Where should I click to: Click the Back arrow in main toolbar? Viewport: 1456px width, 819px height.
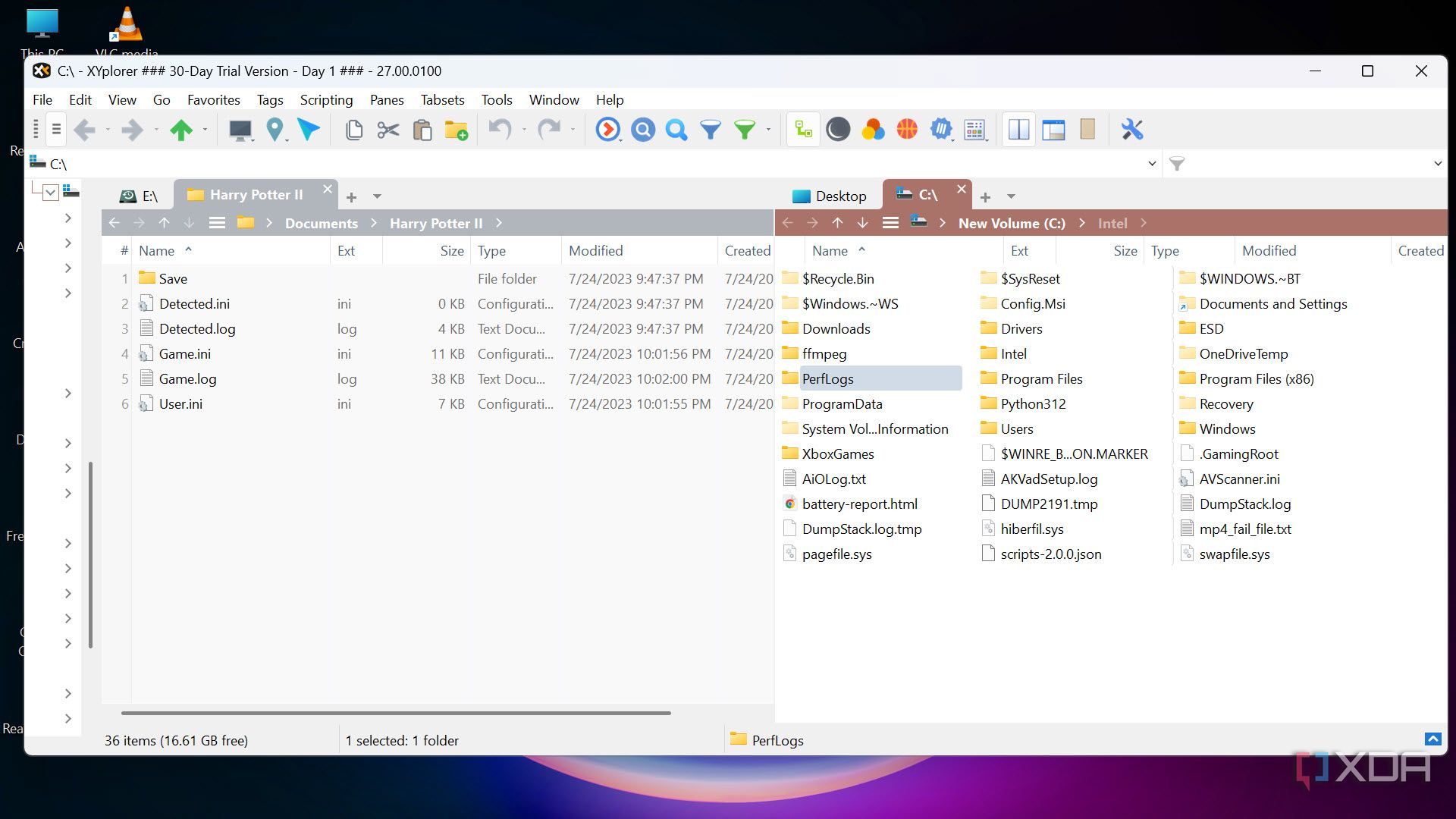[84, 130]
